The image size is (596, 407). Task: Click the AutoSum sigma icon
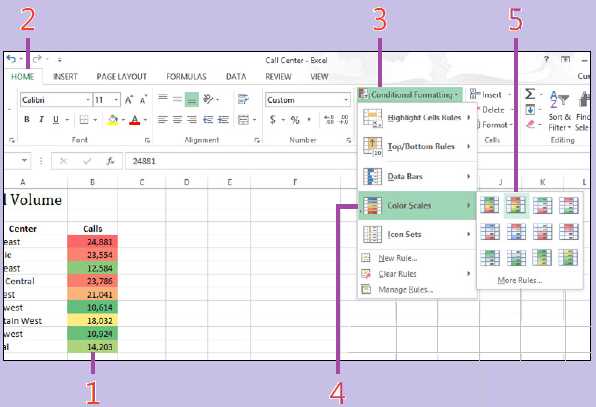(x=530, y=94)
